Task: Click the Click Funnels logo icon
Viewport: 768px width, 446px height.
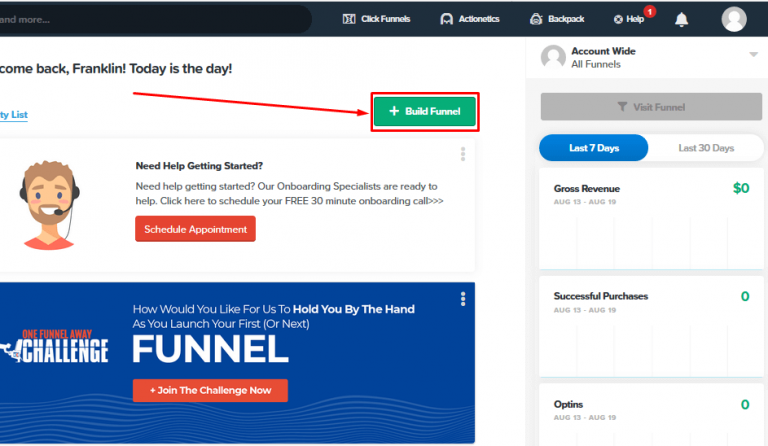Action: coord(349,19)
